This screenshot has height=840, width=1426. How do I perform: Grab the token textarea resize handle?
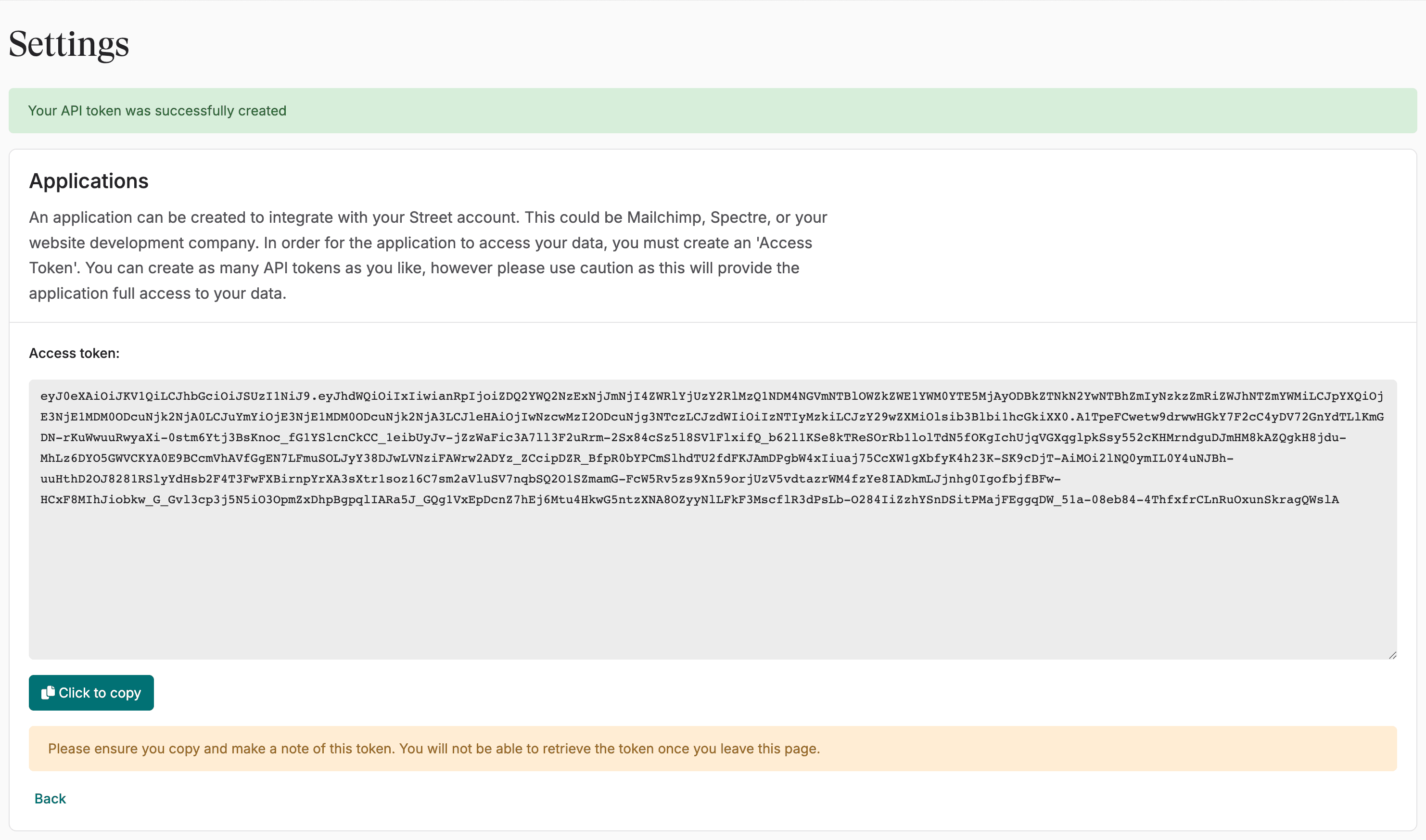pyautogui.click(x=1392, y=655)
